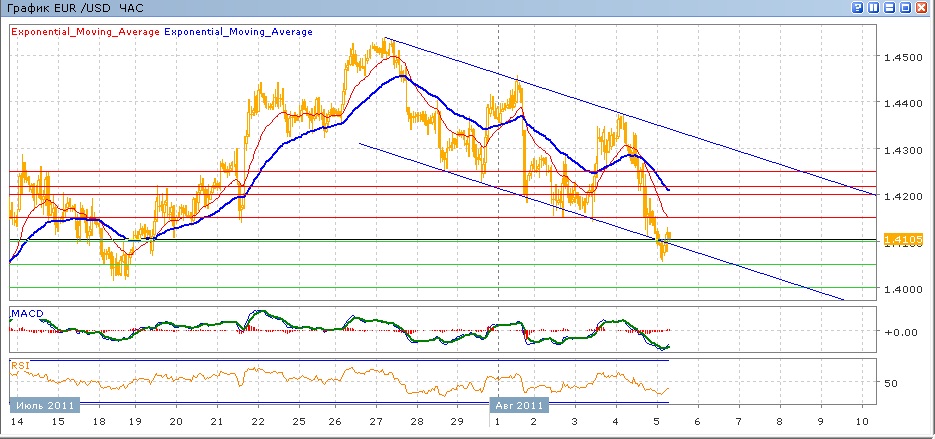Maximize the chart window
Image resolution: width=935 pixels, height=439 pixels.
906,8
